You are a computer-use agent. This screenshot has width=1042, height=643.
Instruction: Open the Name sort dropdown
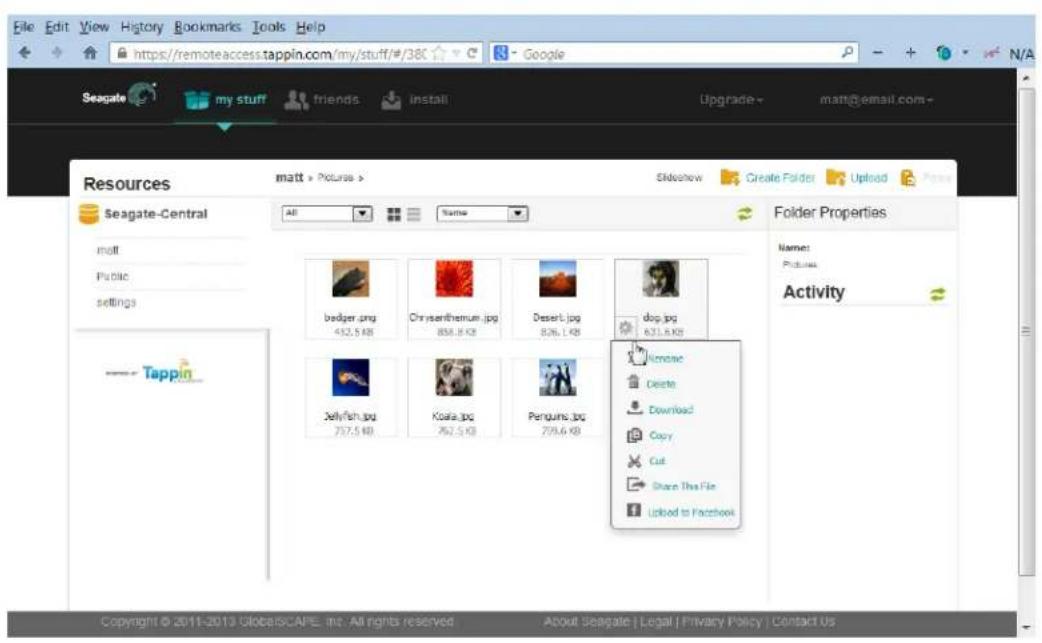click(x=482, y=213)
